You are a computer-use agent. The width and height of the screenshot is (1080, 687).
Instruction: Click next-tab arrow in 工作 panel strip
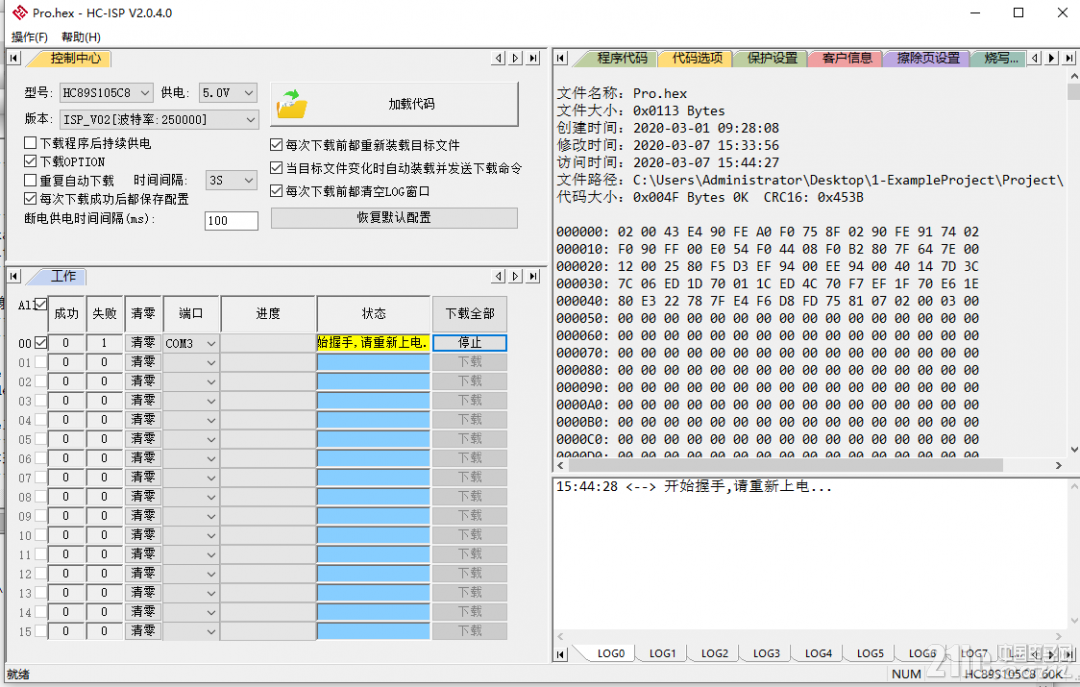(516, 276)
